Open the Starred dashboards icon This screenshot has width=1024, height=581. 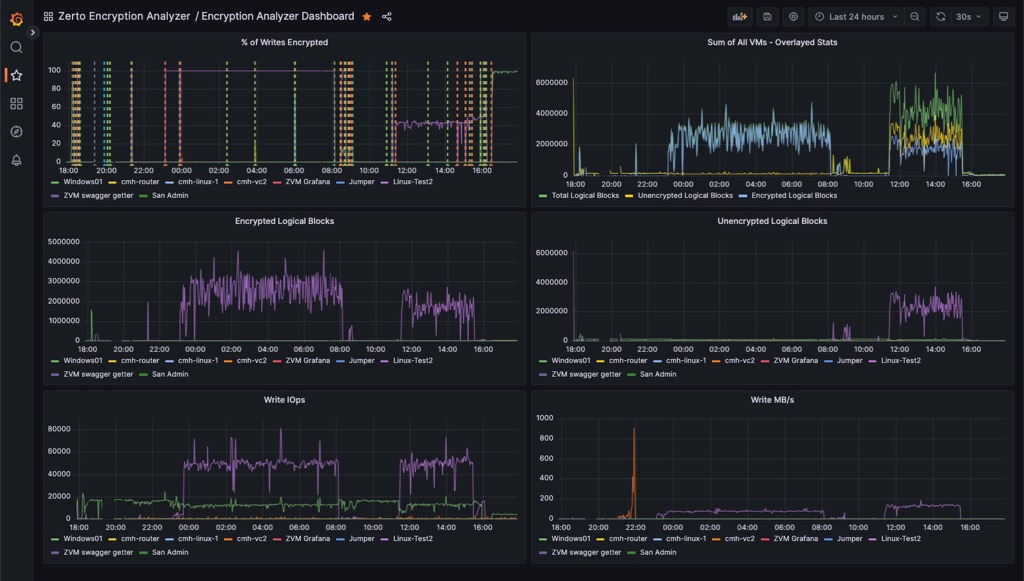(16, 76)
